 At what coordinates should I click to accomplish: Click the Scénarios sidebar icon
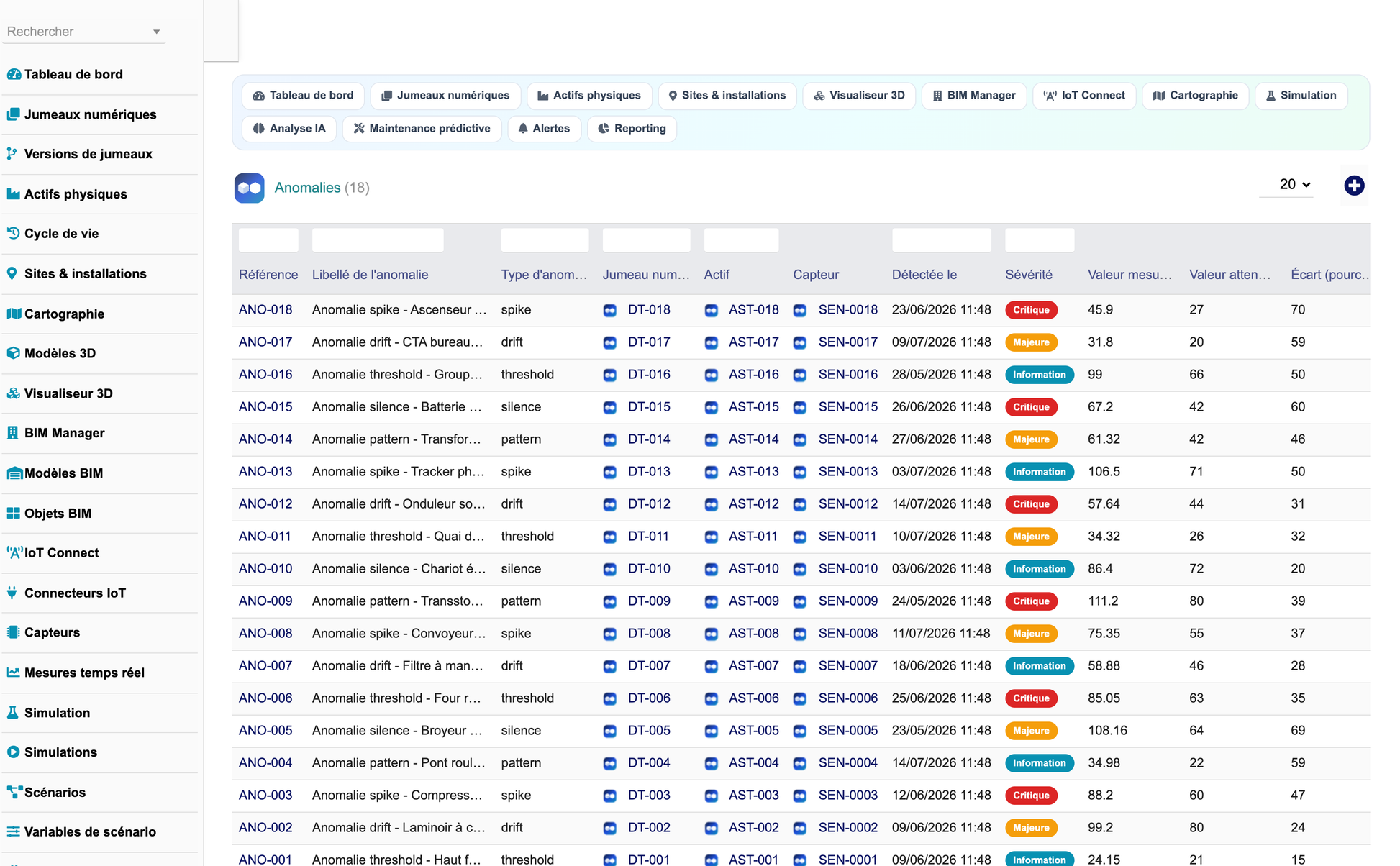pyautogui.click(x=14, y=792)
